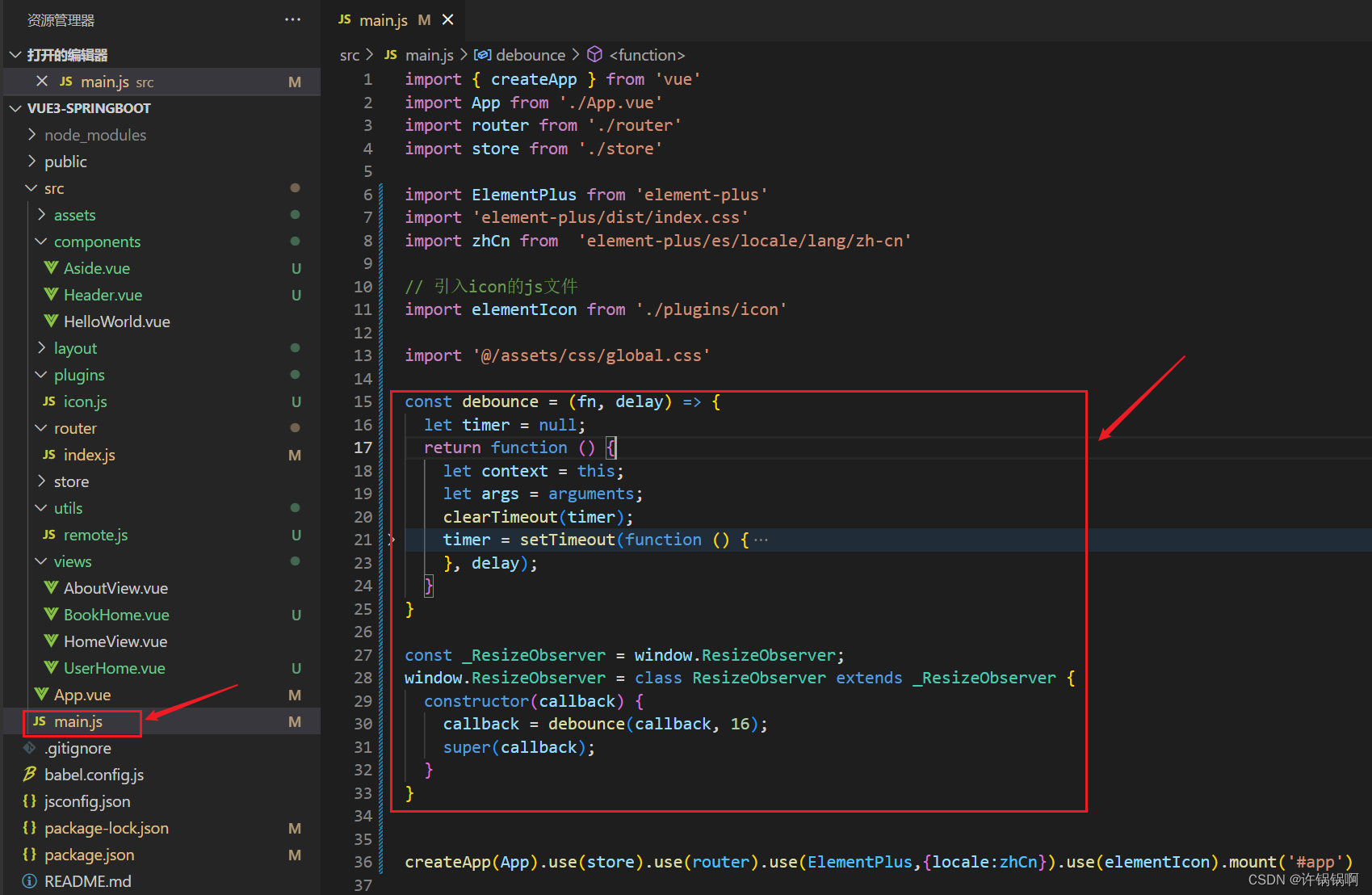This screenshot has height=895, width=1372.
Task: Open BookHome.vue via its Vue icon
Action: coord(52,615)
